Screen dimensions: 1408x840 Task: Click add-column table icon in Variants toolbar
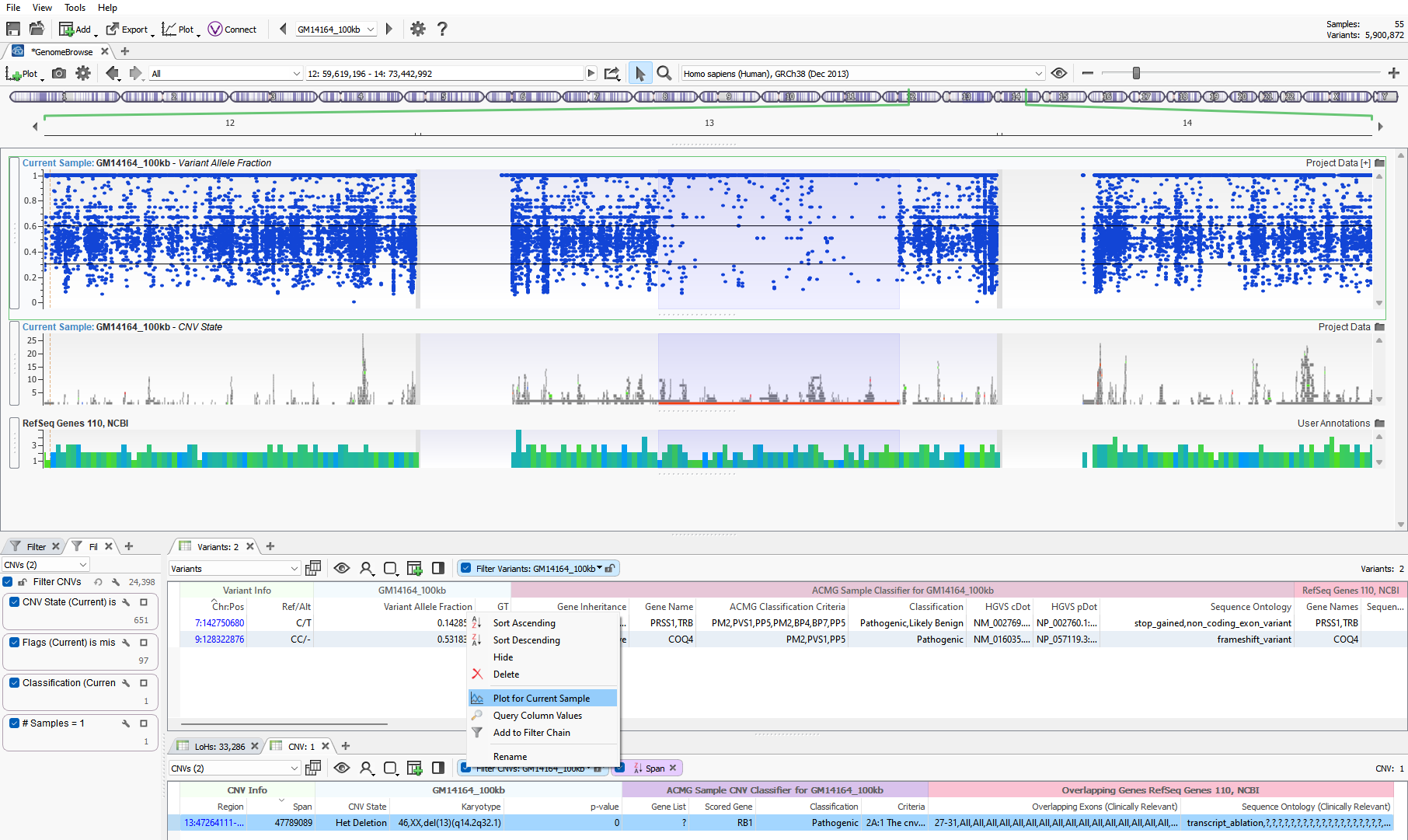click(x=415, y=568)
